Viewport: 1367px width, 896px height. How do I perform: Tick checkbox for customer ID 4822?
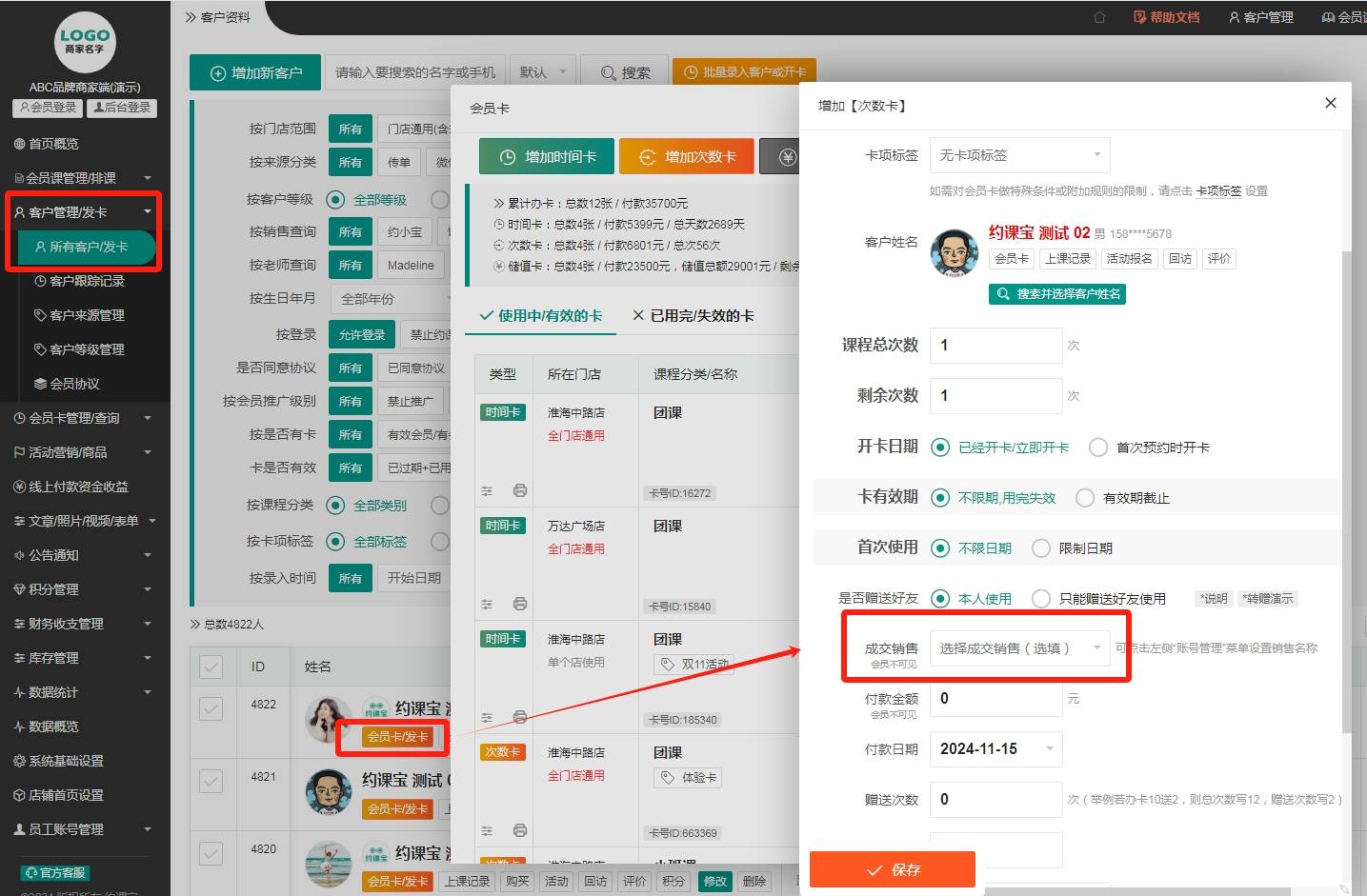click(x=211, y=709)
